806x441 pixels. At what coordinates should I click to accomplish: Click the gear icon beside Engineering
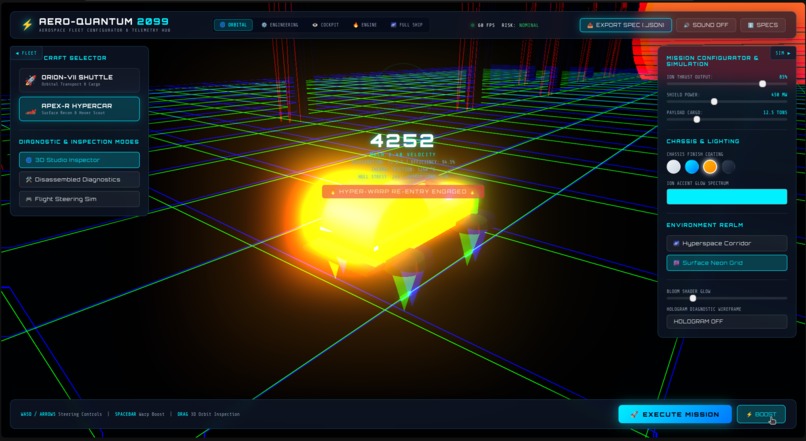click(264, 25)
